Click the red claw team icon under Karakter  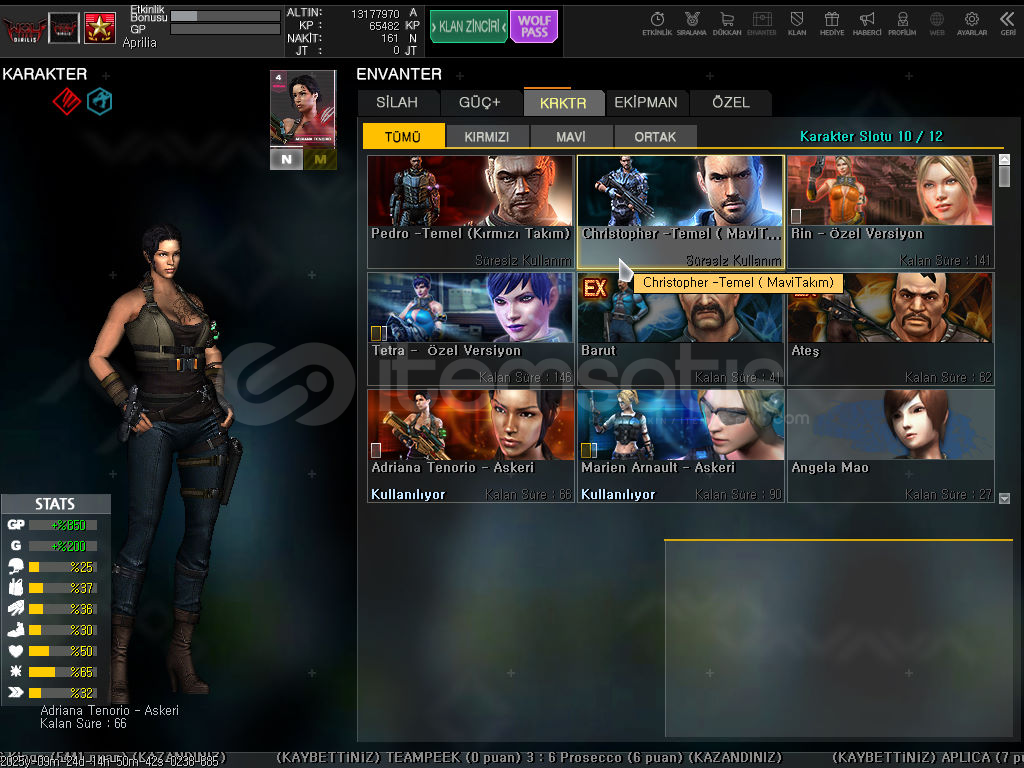tap(67, 101)
